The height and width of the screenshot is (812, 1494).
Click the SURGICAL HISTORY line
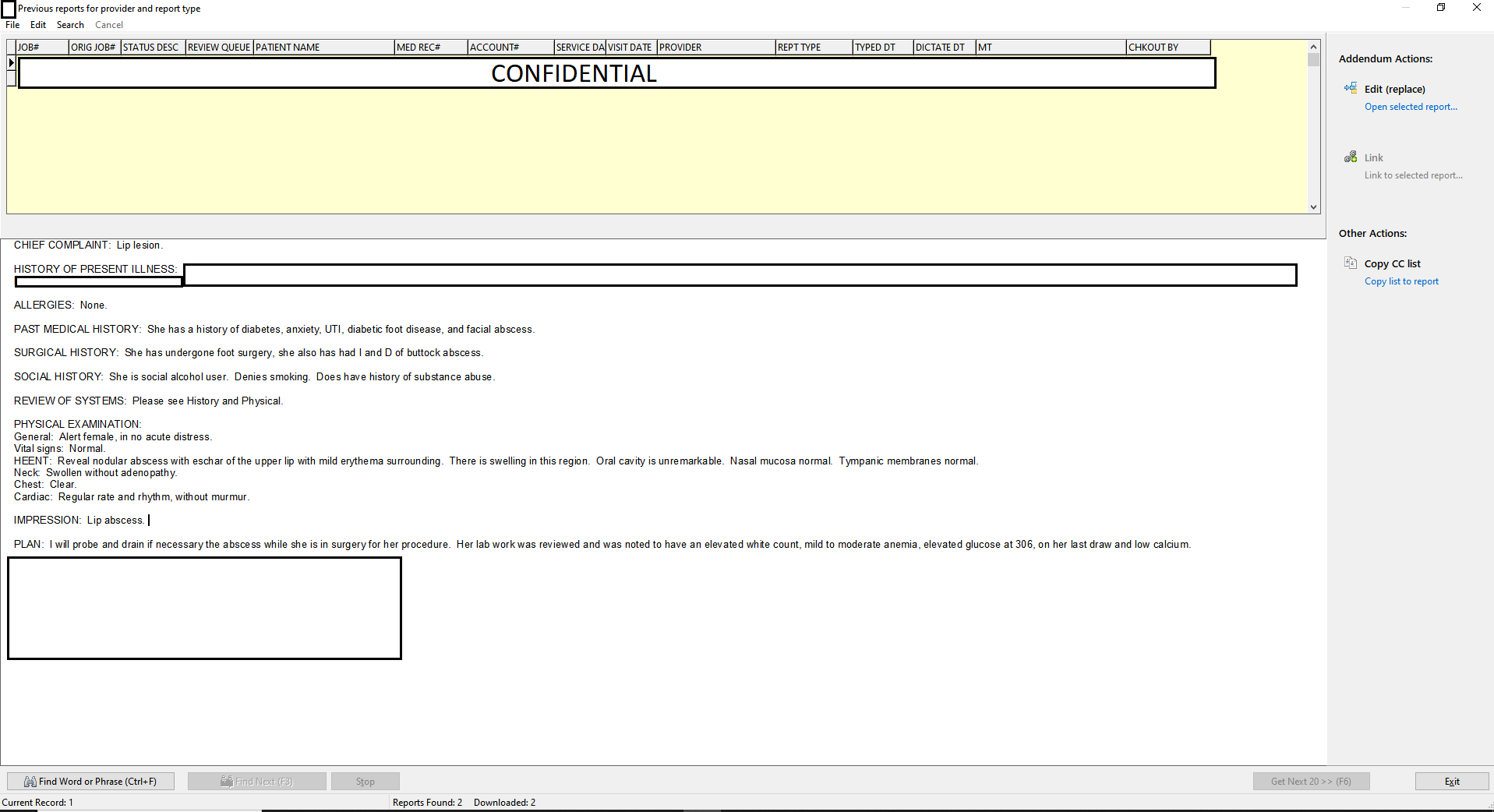(249, 353)
